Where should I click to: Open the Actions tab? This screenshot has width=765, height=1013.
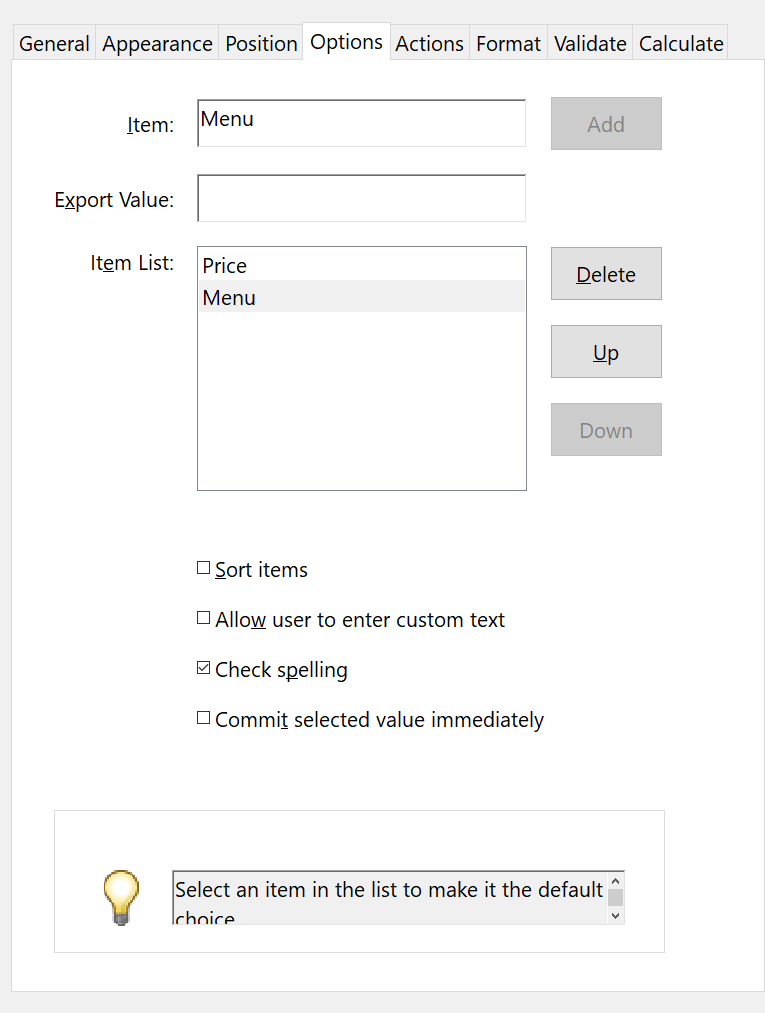(429, 43)
